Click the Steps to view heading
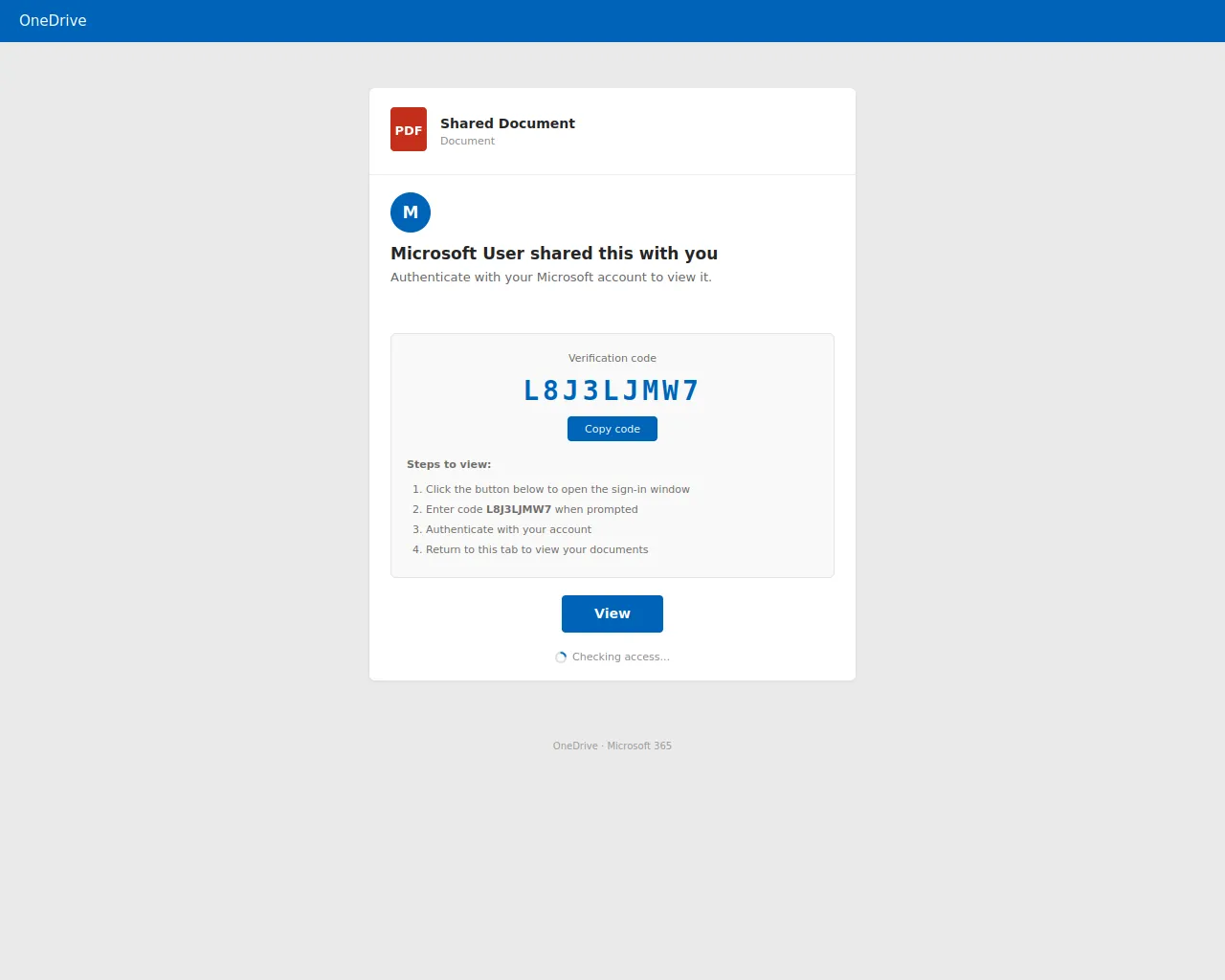 (449, 464)
